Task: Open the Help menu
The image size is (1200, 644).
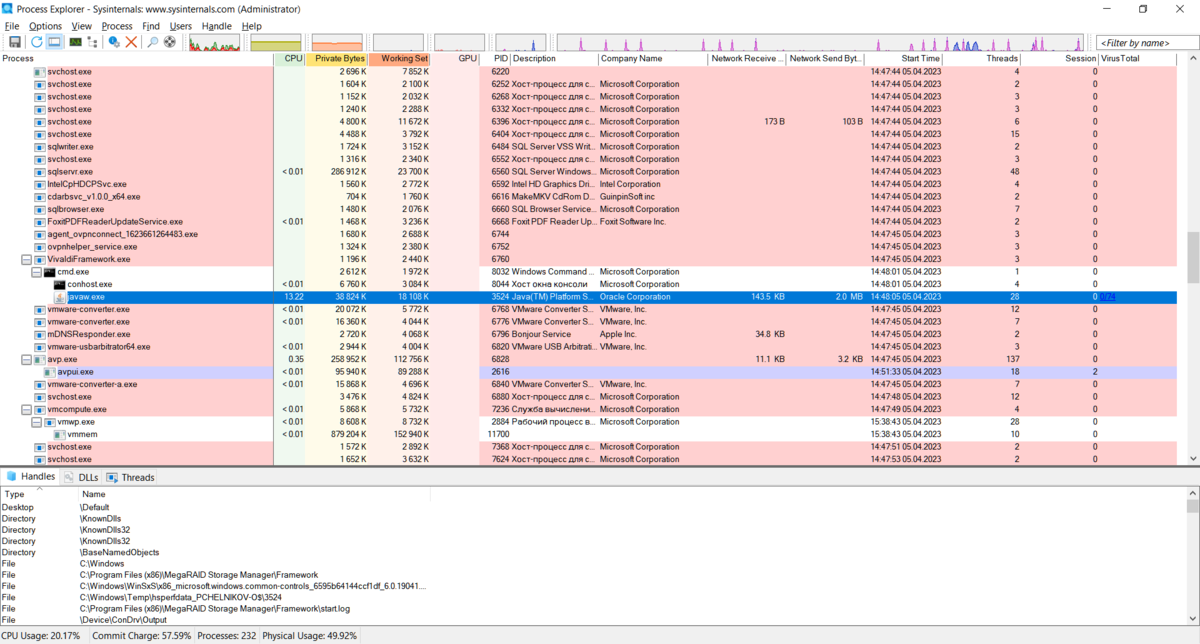Action: point(252,26)
